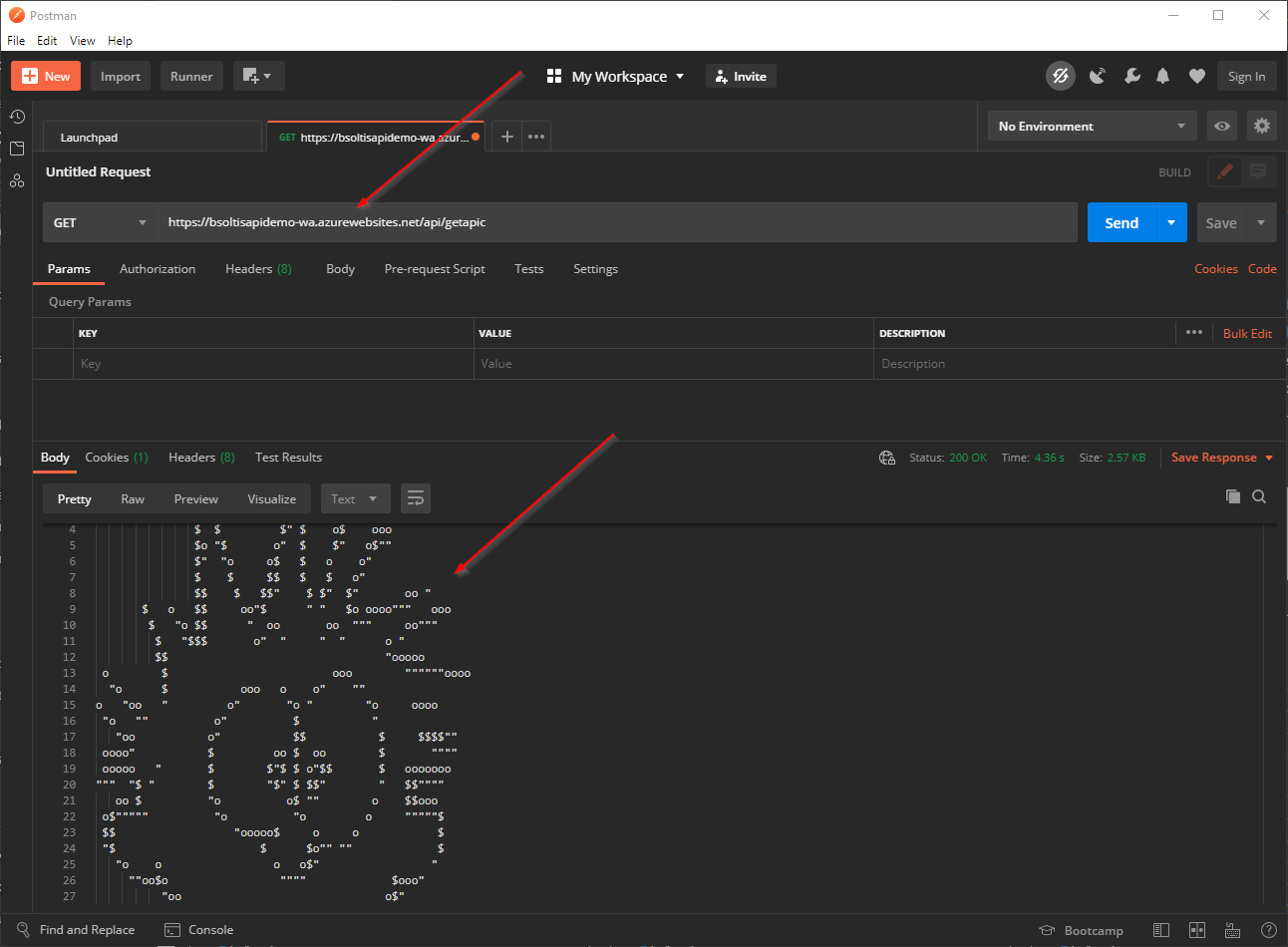Image resolution: width=1288 pixels, height=947 pixels.
Task: Open notifications via bell icon
Action: (1162, 76)
